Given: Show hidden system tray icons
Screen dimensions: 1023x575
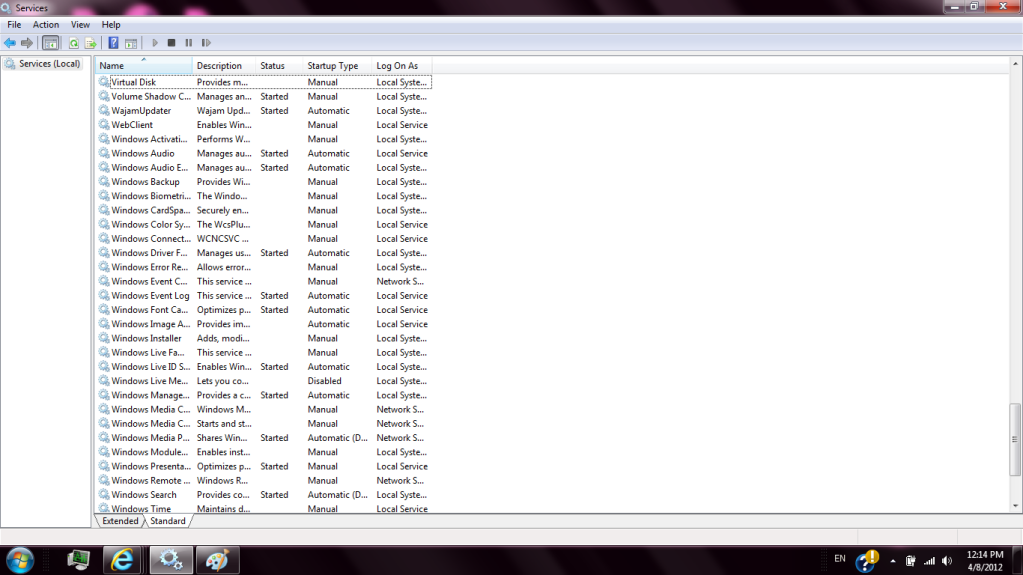Looking at the screenshot, I should (x=893, y=561).
